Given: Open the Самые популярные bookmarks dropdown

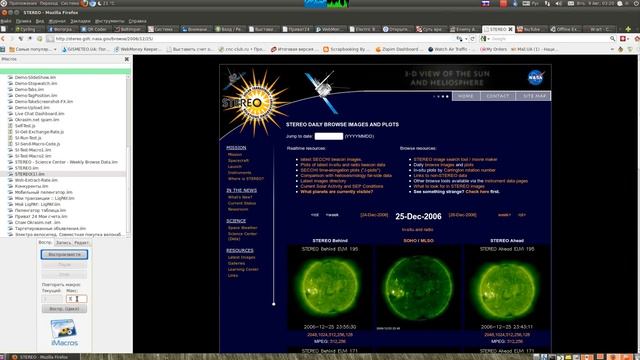Looking at the screenshot, I should click(x=33, y=49).
